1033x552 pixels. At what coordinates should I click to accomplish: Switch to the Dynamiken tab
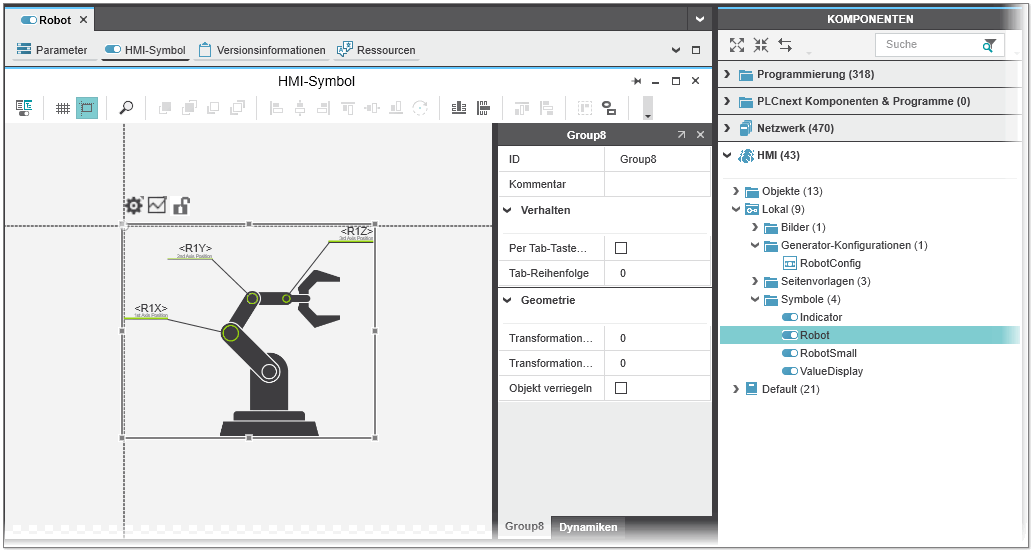(588, 527)
